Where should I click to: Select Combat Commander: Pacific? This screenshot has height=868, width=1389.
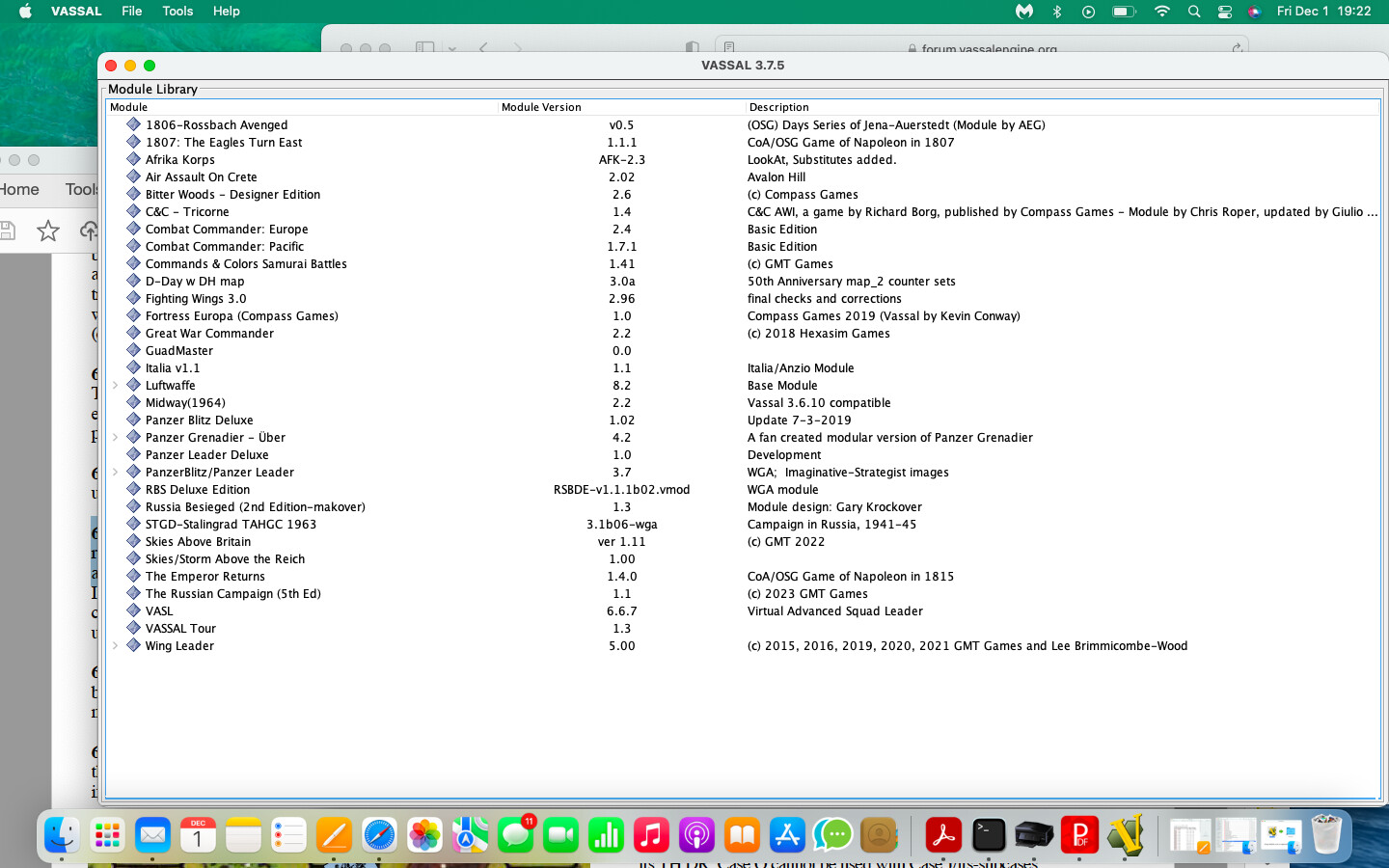point(224,246)
